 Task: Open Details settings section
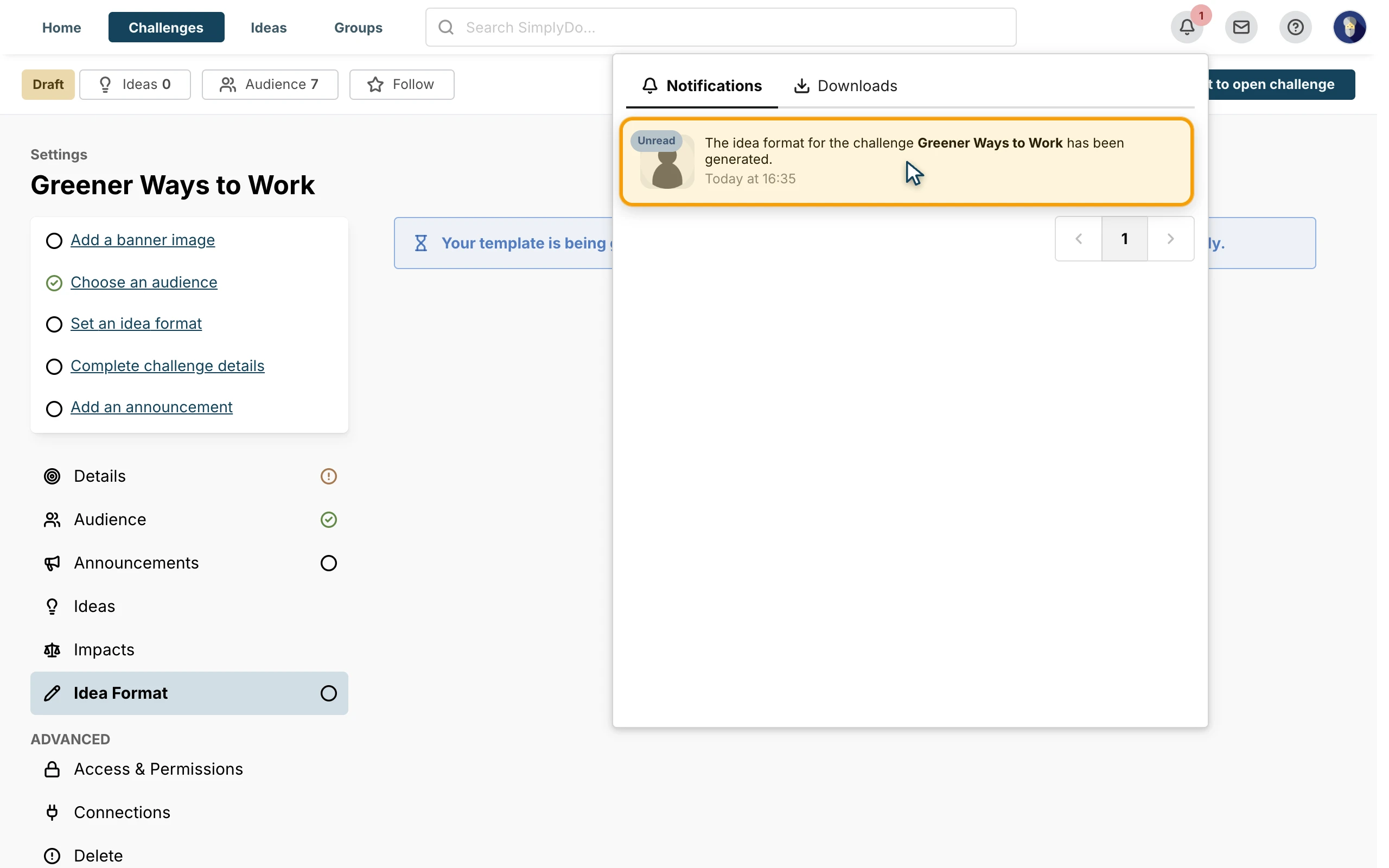click(x=189, y=476)
